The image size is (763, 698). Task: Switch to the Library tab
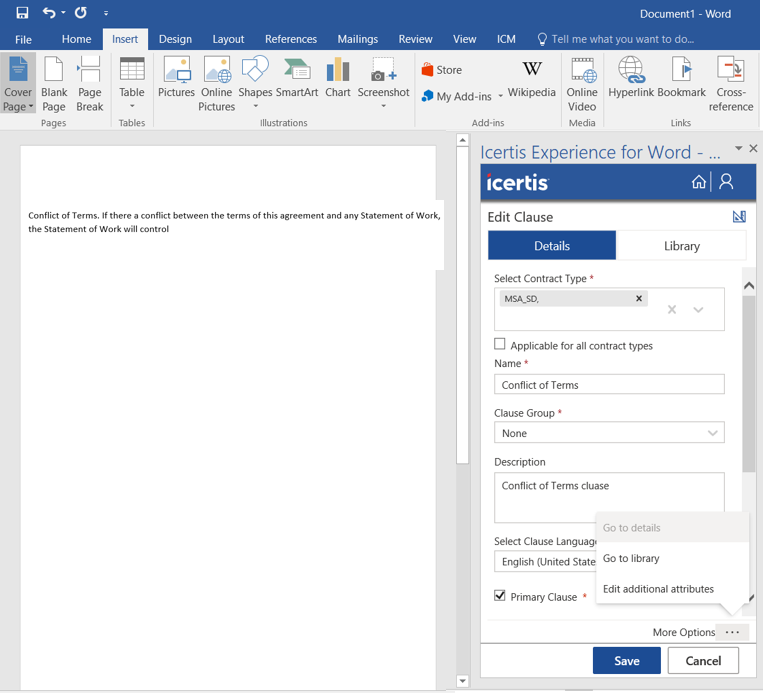tap(681, 246)
